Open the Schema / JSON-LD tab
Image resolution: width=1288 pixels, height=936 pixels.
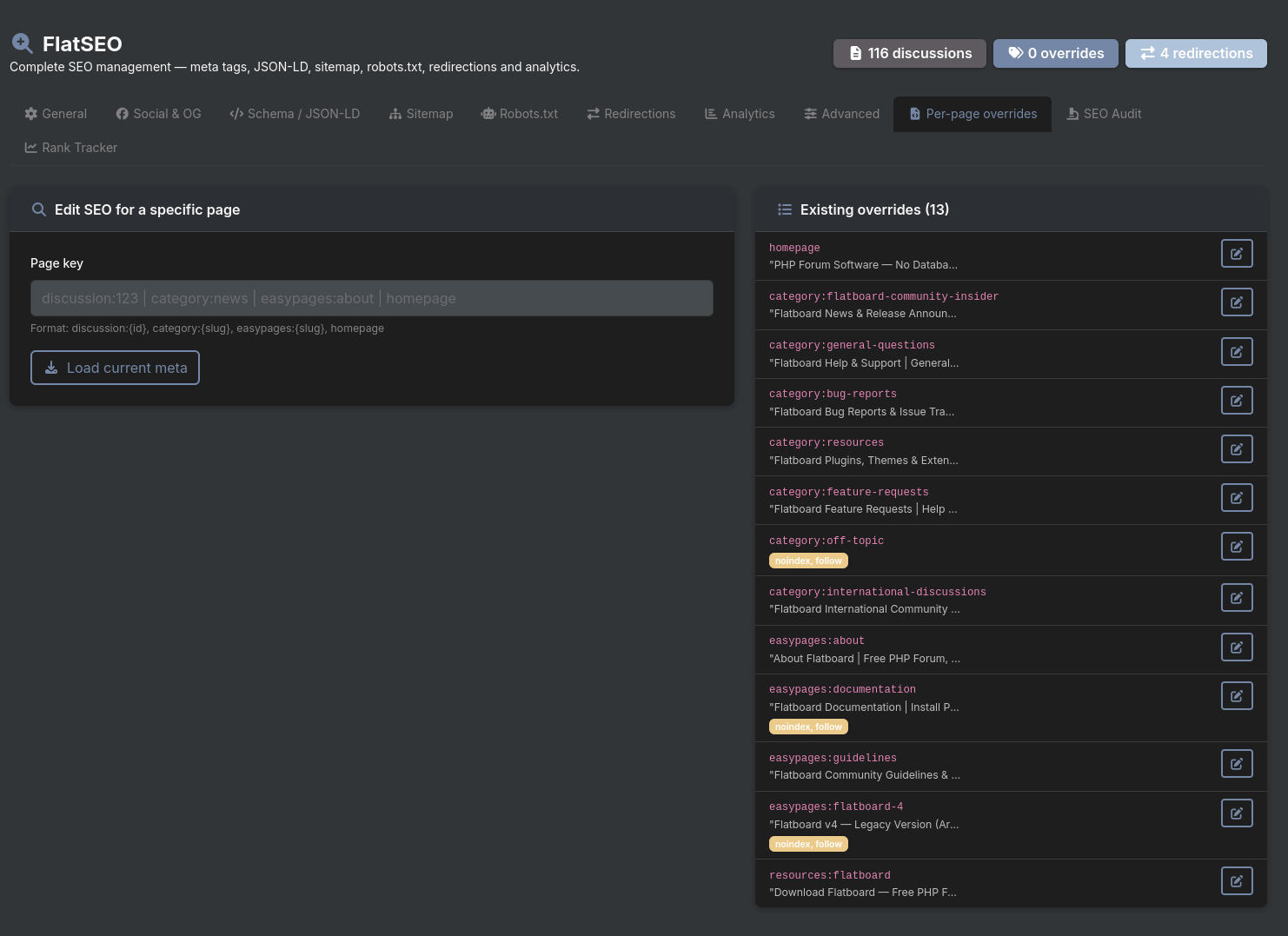295,114
